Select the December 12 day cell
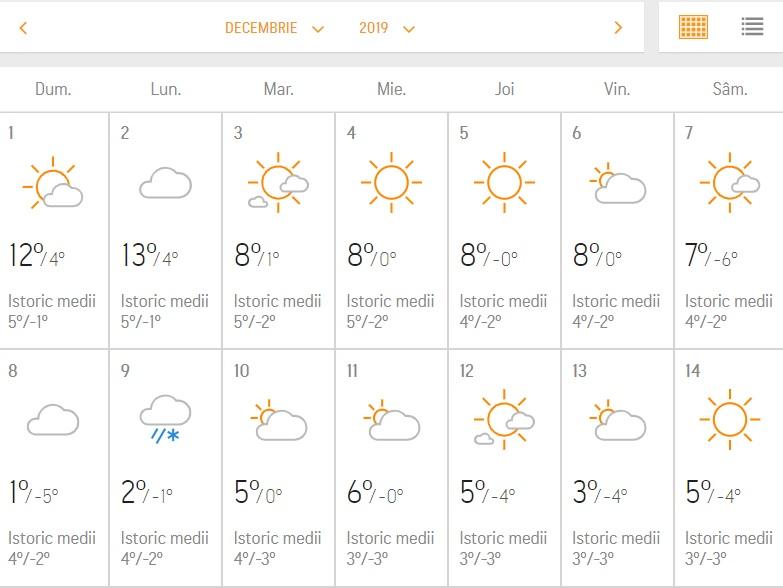Viewport: 783px width, 588px height. (x=504, y=466)
